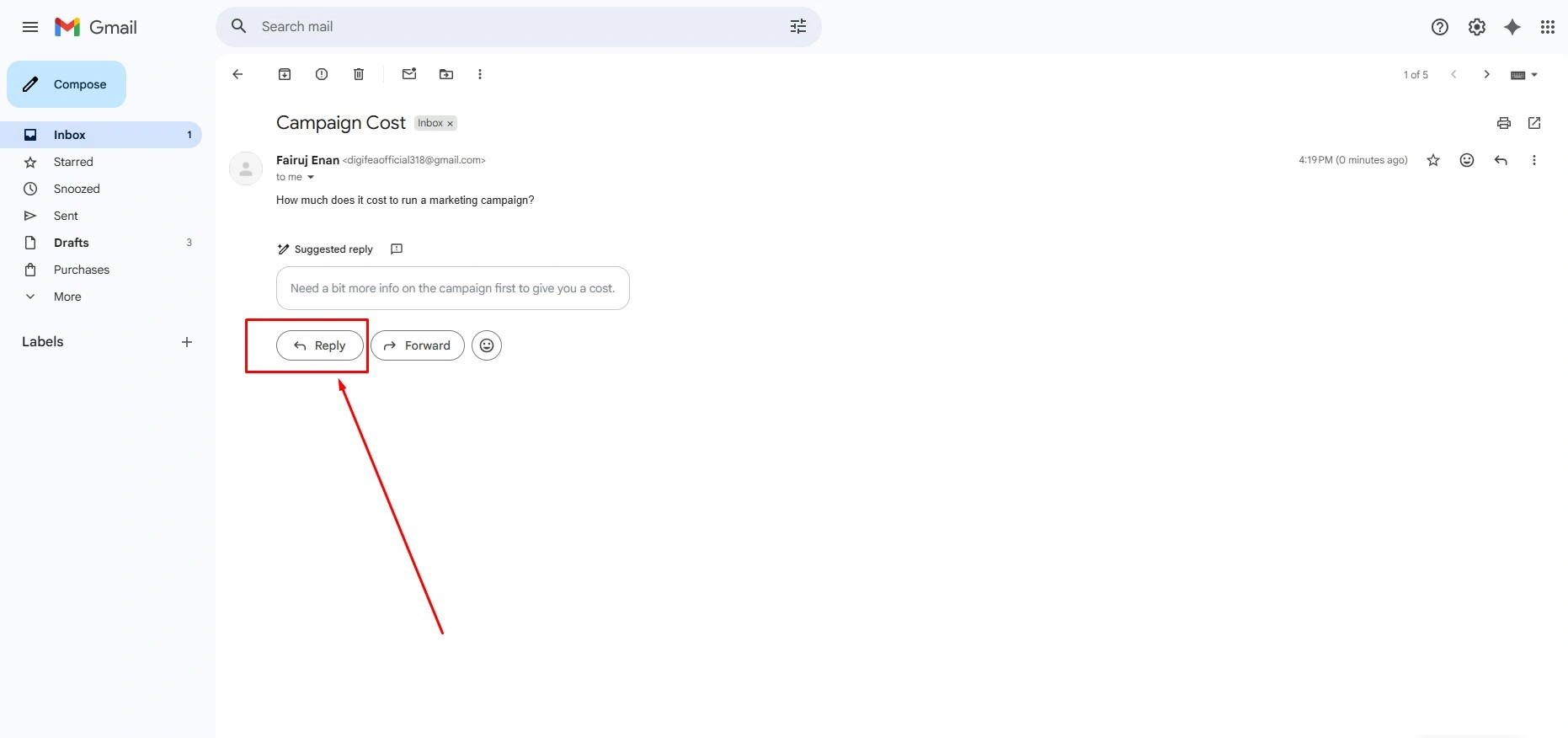Click the header reply arrow icon
This screenshot has height=738, width=1568.
click(1501, 160)
